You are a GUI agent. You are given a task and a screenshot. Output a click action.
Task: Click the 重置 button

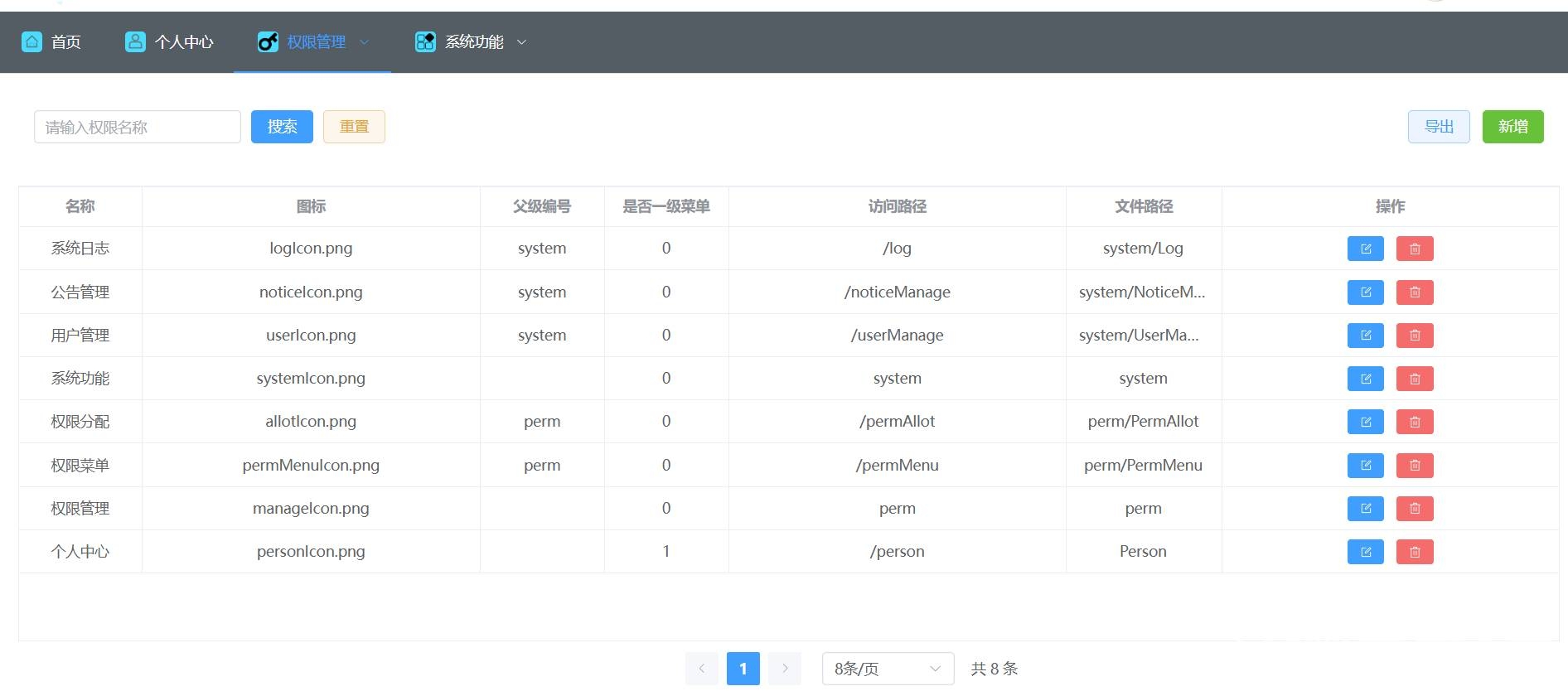point(354,127)
